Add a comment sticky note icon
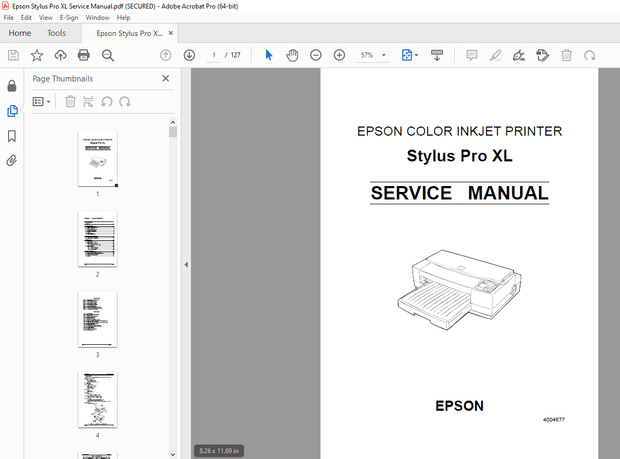 coord(471,55)
